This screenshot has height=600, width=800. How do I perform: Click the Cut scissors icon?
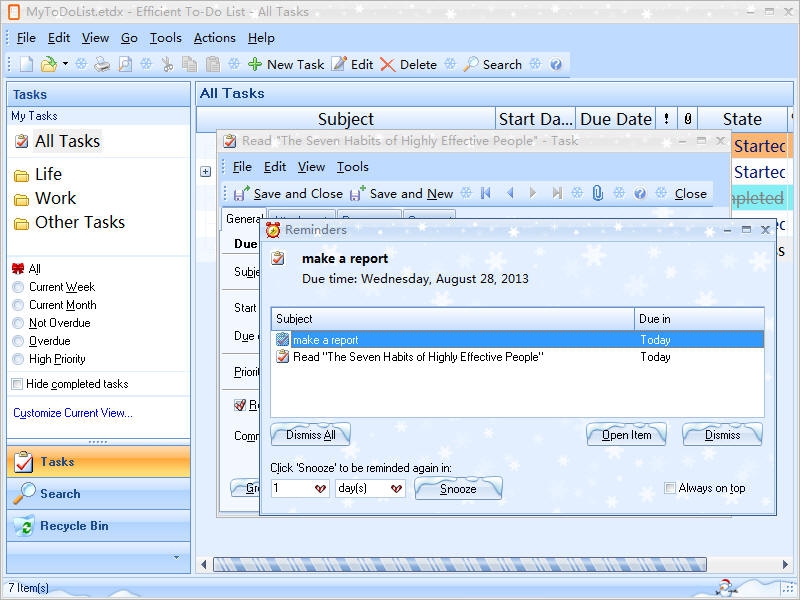[x=167, y=64]
